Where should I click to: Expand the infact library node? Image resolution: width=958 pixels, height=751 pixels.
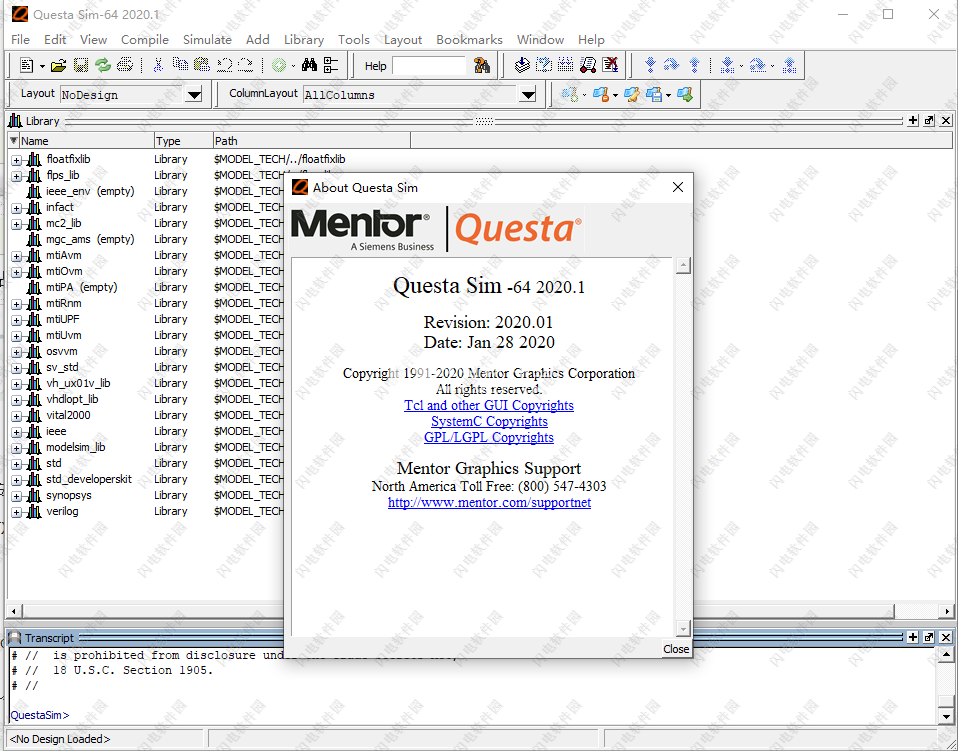coord(16,208)
